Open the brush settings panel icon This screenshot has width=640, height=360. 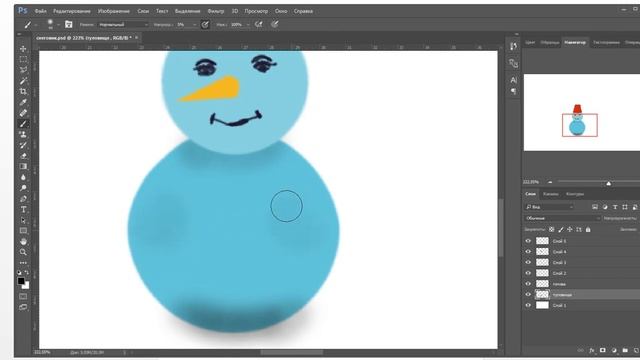pos(69,24)
